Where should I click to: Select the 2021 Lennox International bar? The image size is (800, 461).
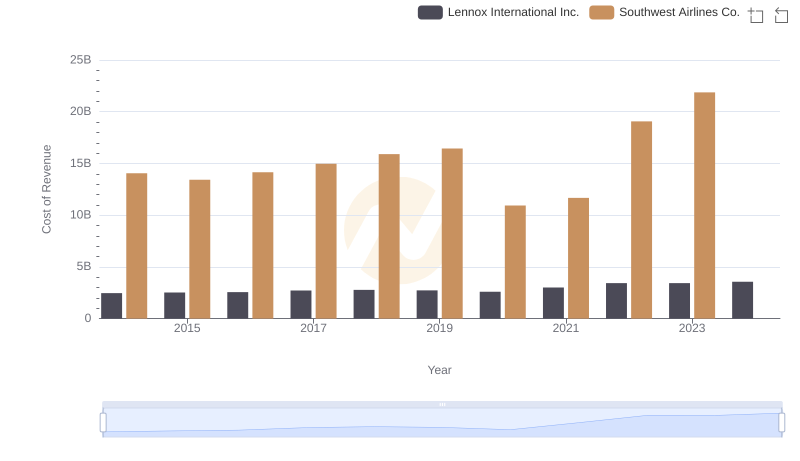[553, 303]
